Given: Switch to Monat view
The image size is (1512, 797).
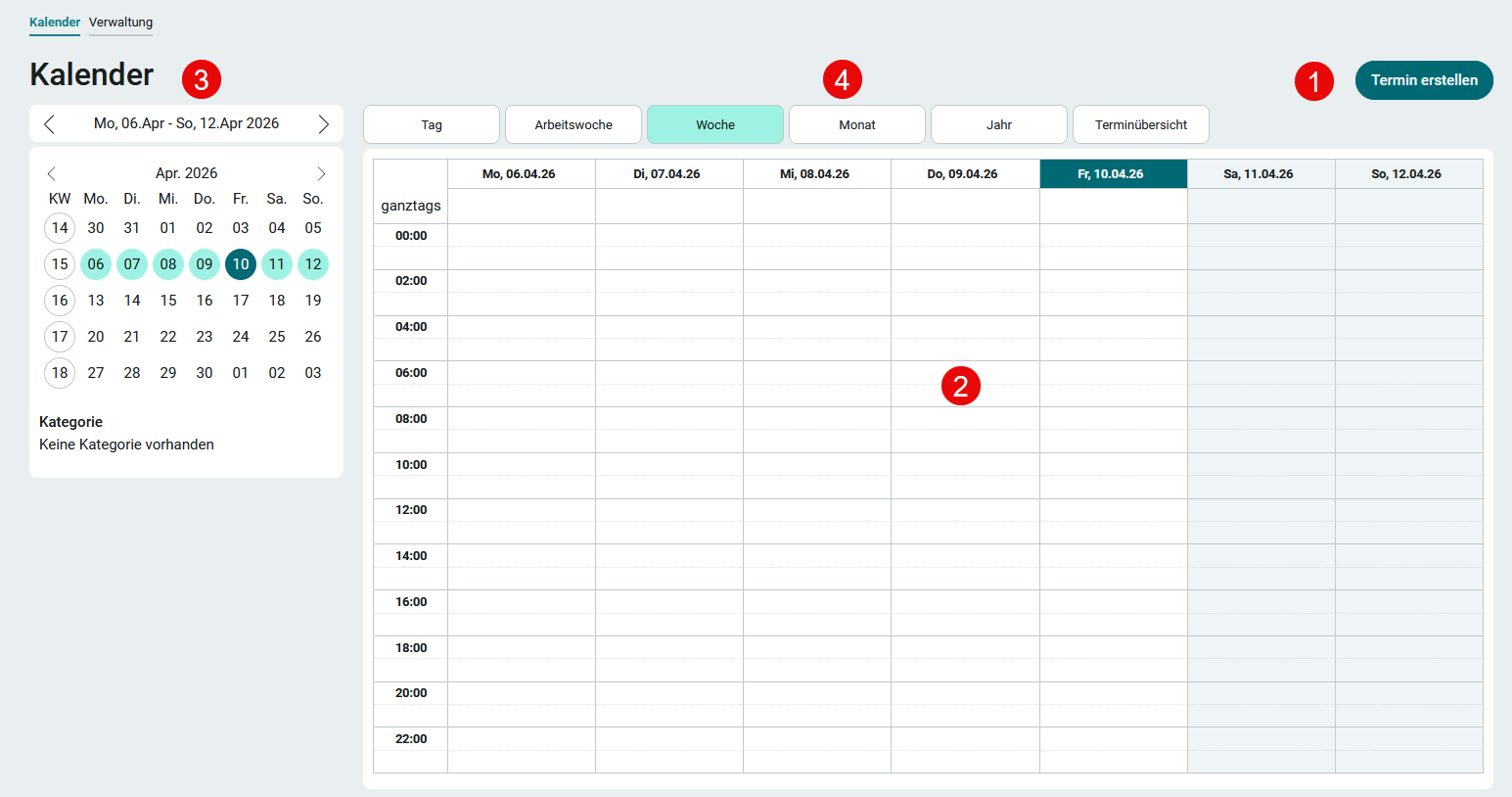Looking at the screenshot, I should pyautogui.click(x=857, y=124).
